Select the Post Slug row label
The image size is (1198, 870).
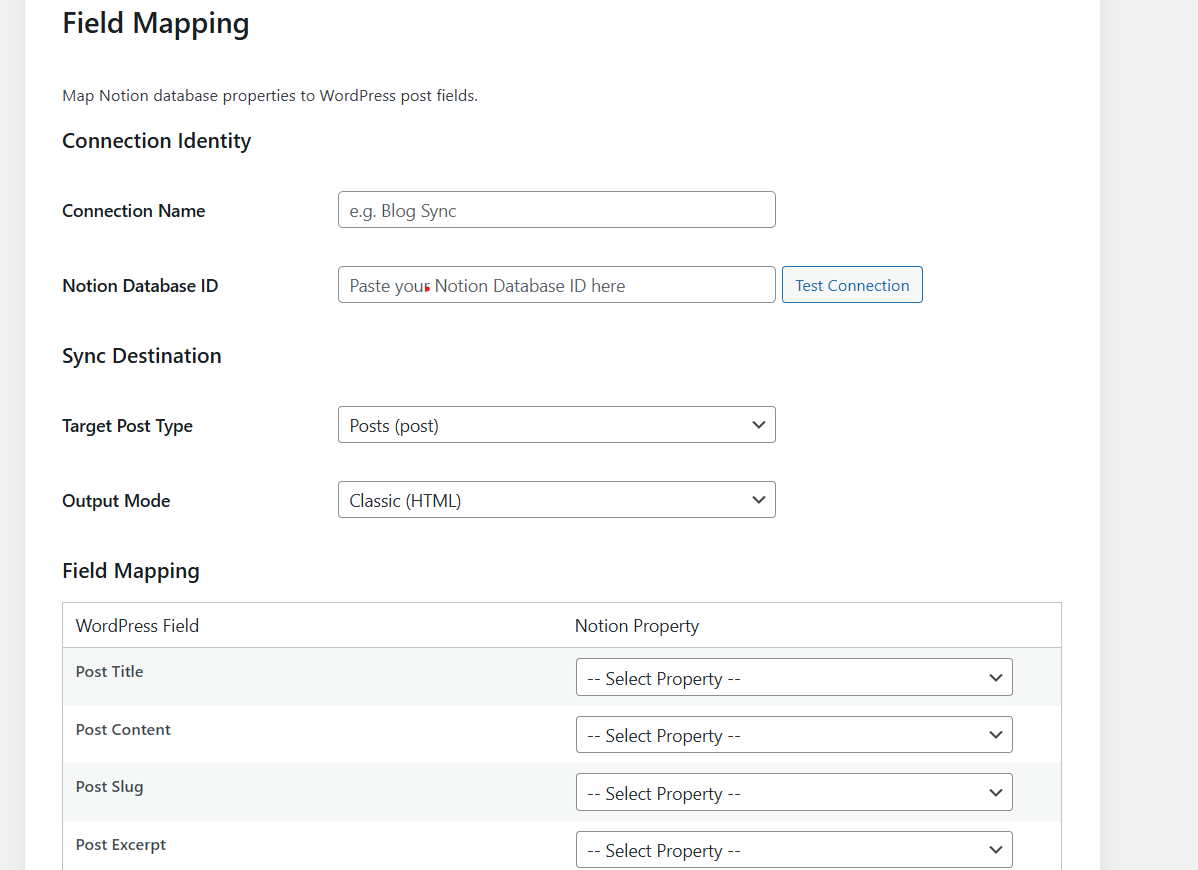click(109, 787)
